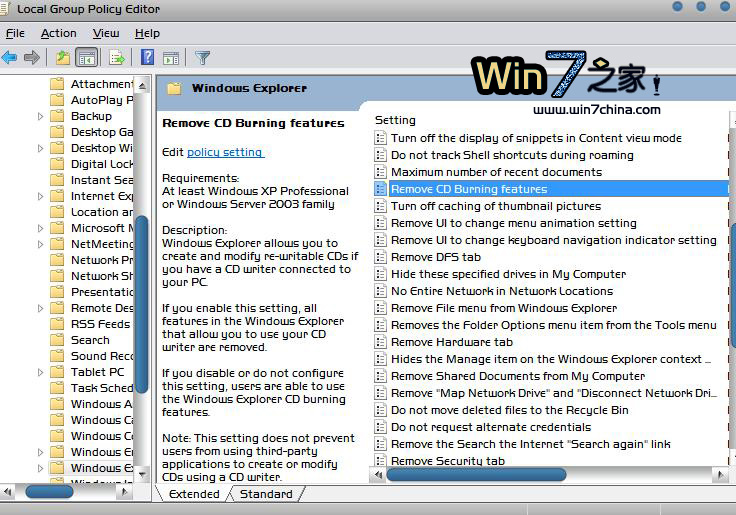This screenshot has width=736, height=515.
Task: Click the Search folder icon in tree
Action: click(x=57, y=340)
